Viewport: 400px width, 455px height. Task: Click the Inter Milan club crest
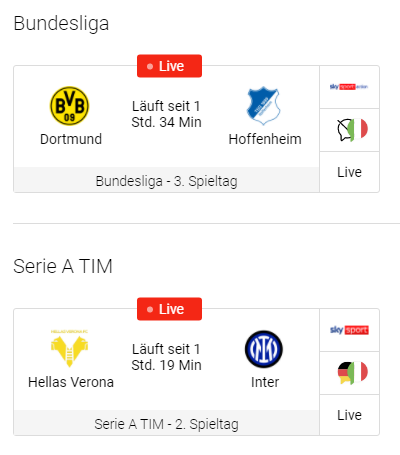point(264,349)
